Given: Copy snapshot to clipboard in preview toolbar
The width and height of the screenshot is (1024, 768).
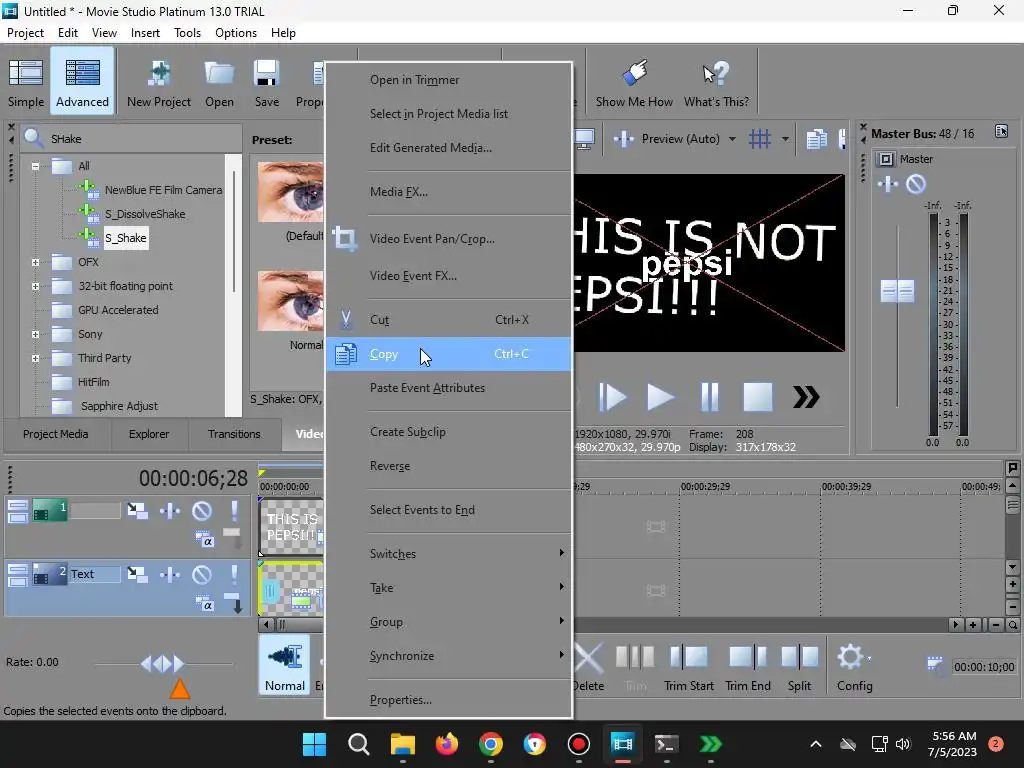Looking at the screenshot, I should (x=816, y=138).
